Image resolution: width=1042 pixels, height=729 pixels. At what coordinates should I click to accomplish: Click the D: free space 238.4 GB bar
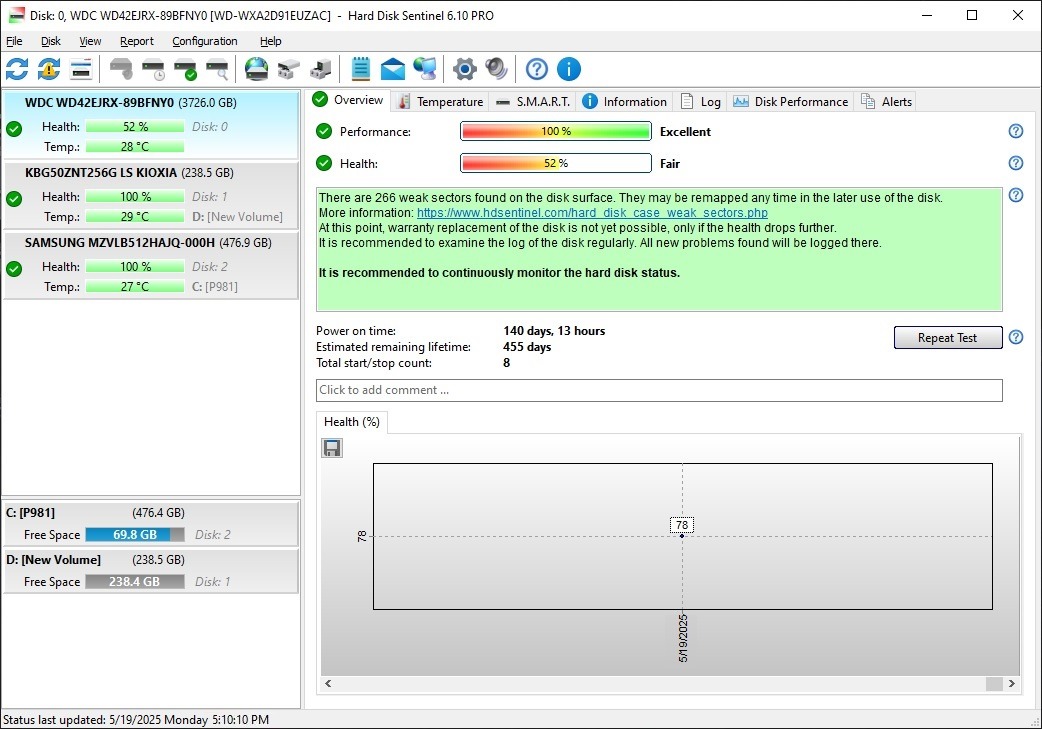tap(135, 582)
